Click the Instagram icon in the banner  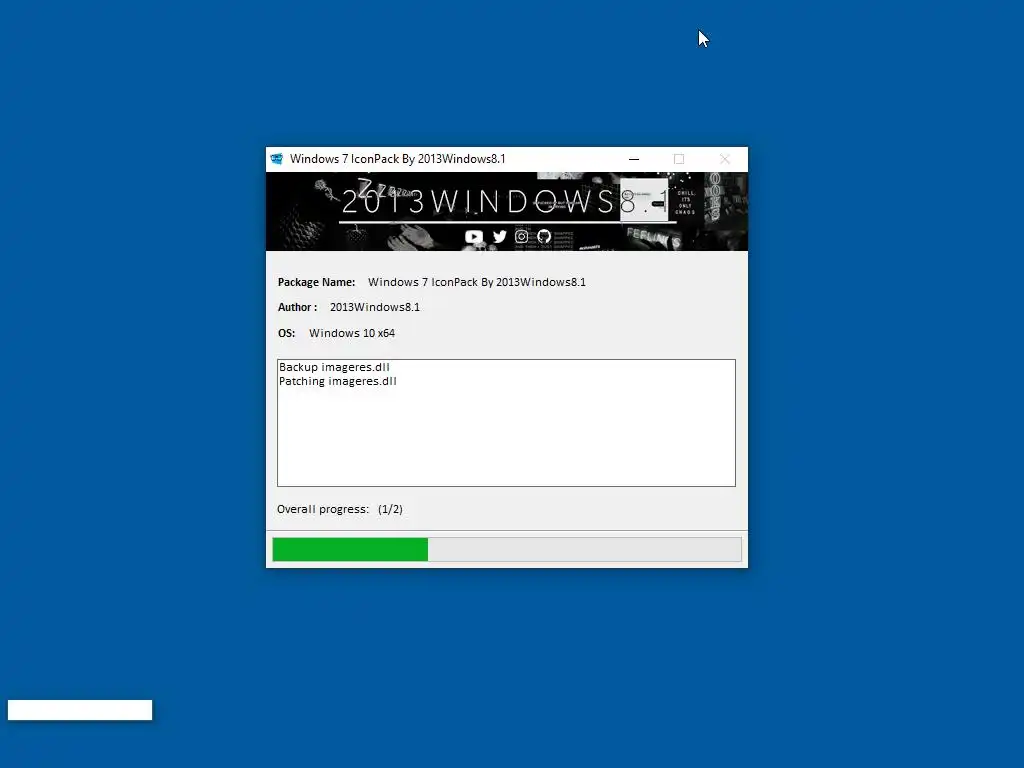(x=521, y=236)
